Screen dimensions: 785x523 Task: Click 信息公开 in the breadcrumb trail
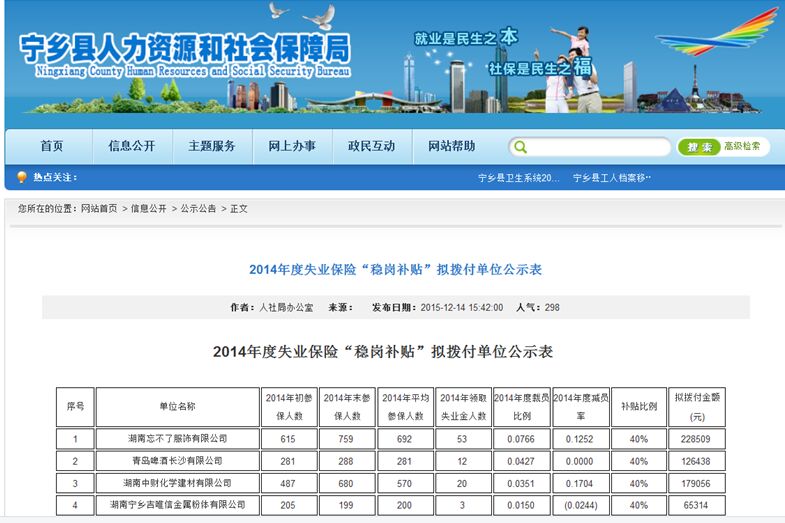coord(148,209)
